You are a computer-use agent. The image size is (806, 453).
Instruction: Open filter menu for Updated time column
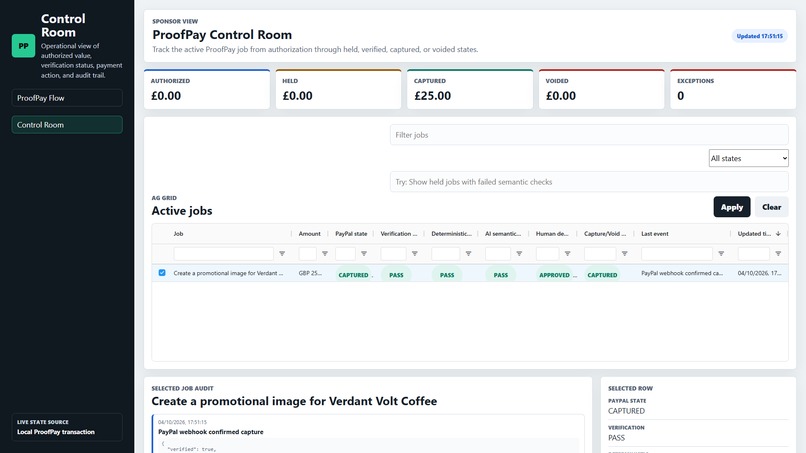pos(778,253)
